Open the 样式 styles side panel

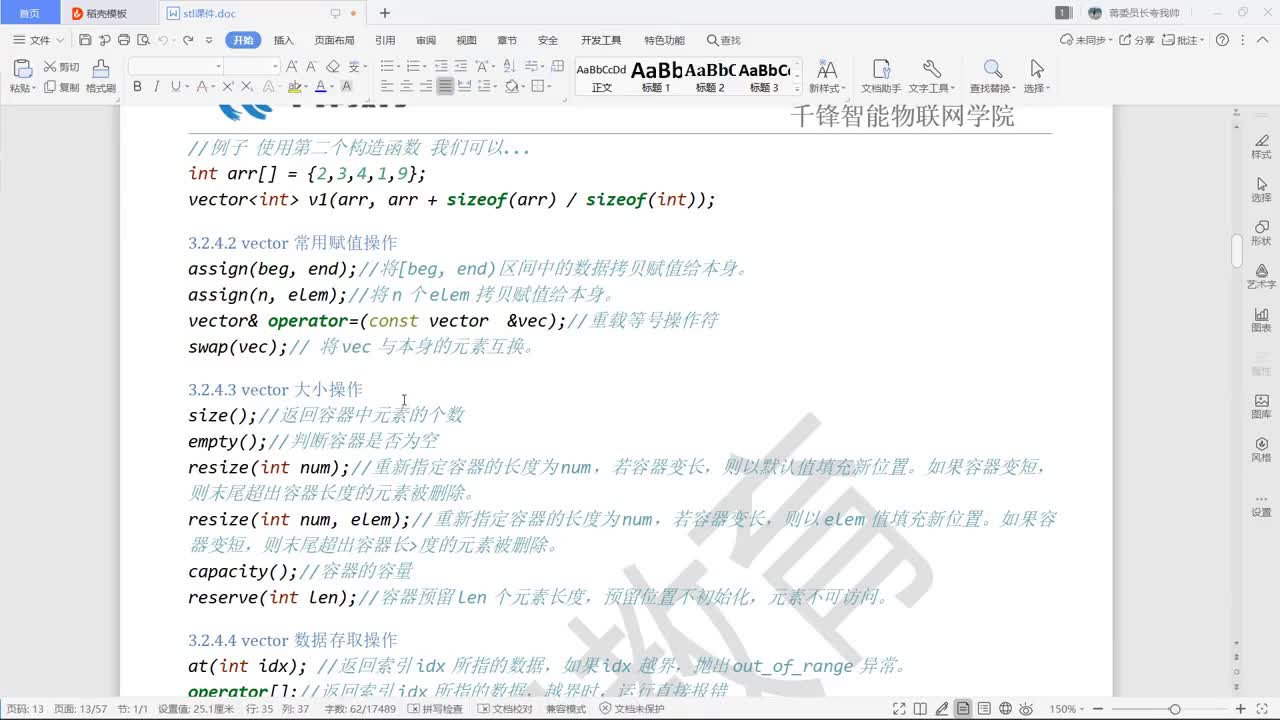point(1261,146)
